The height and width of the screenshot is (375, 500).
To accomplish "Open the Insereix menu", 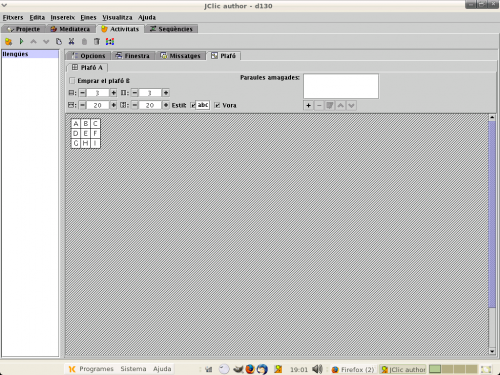I will point(62,17).
